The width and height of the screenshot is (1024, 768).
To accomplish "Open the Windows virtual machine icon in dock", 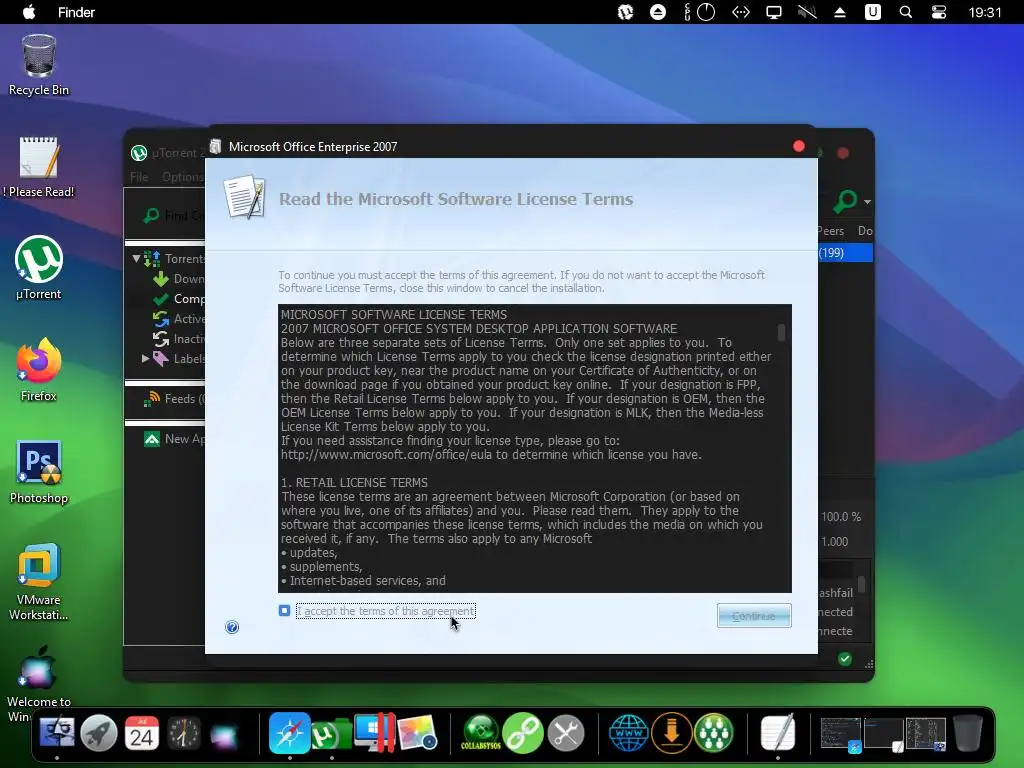I will point(374,733).
